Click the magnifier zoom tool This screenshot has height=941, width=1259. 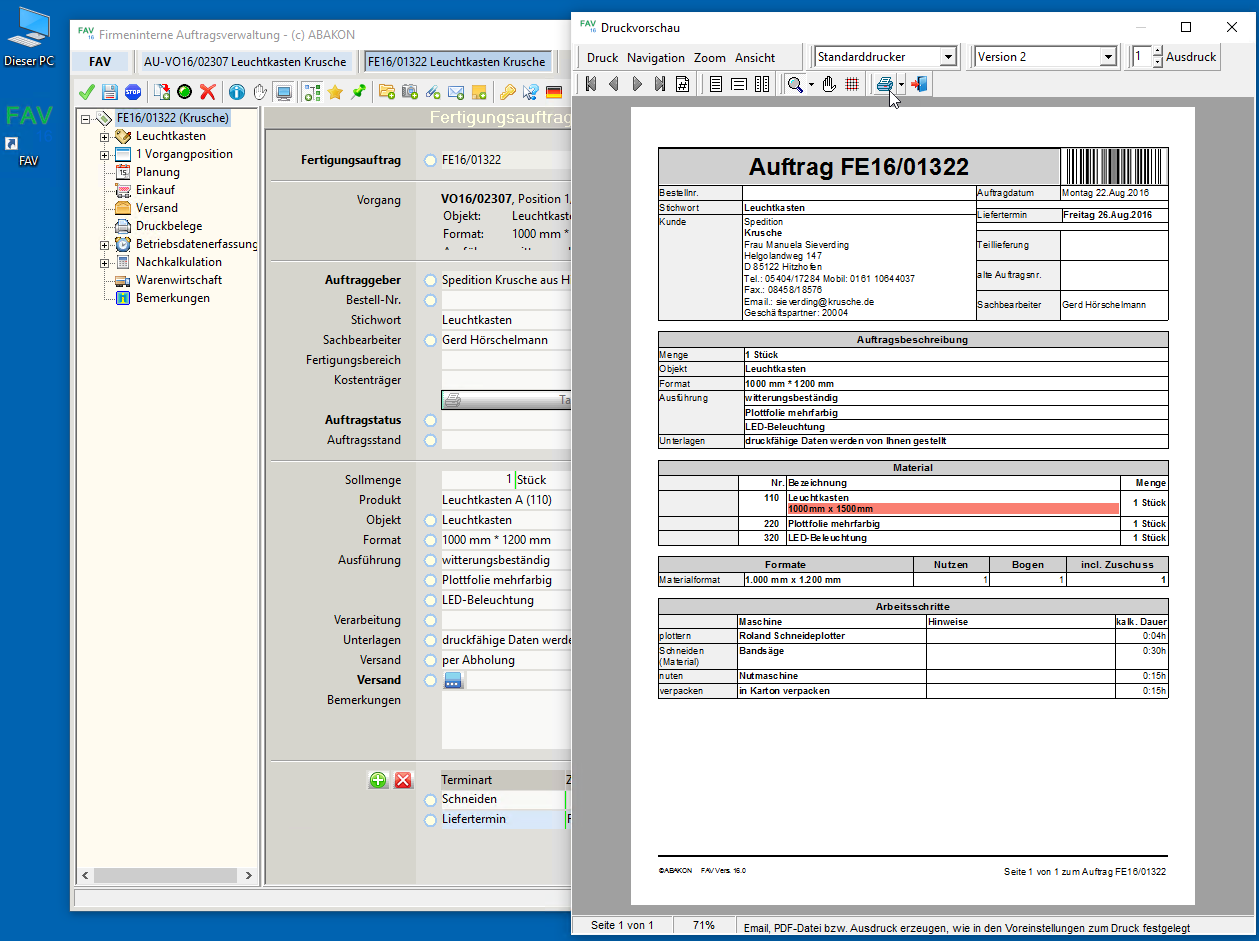795,84
